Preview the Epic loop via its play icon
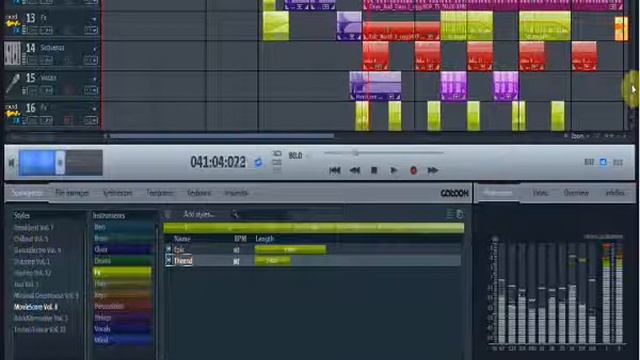The width and height of the screenshot is (640, 360). pyautogui.click(x=168, y=249)
